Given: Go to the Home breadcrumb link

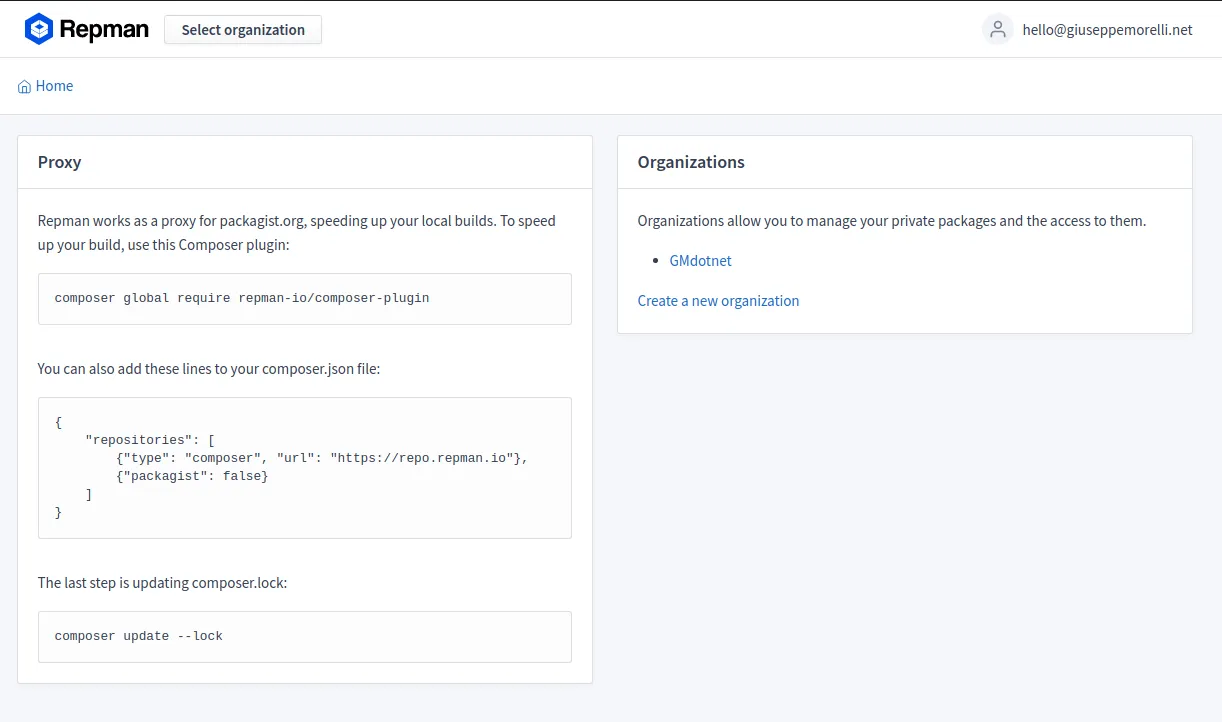Looking at the screenshot, I should pos(54,86).
